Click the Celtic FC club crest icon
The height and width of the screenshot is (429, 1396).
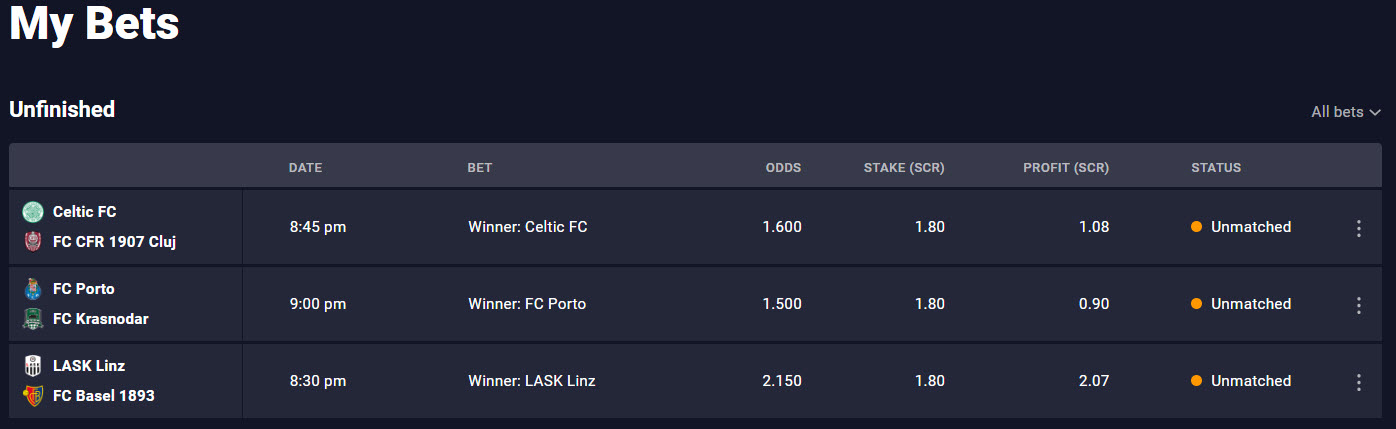[x=33, y=212]
